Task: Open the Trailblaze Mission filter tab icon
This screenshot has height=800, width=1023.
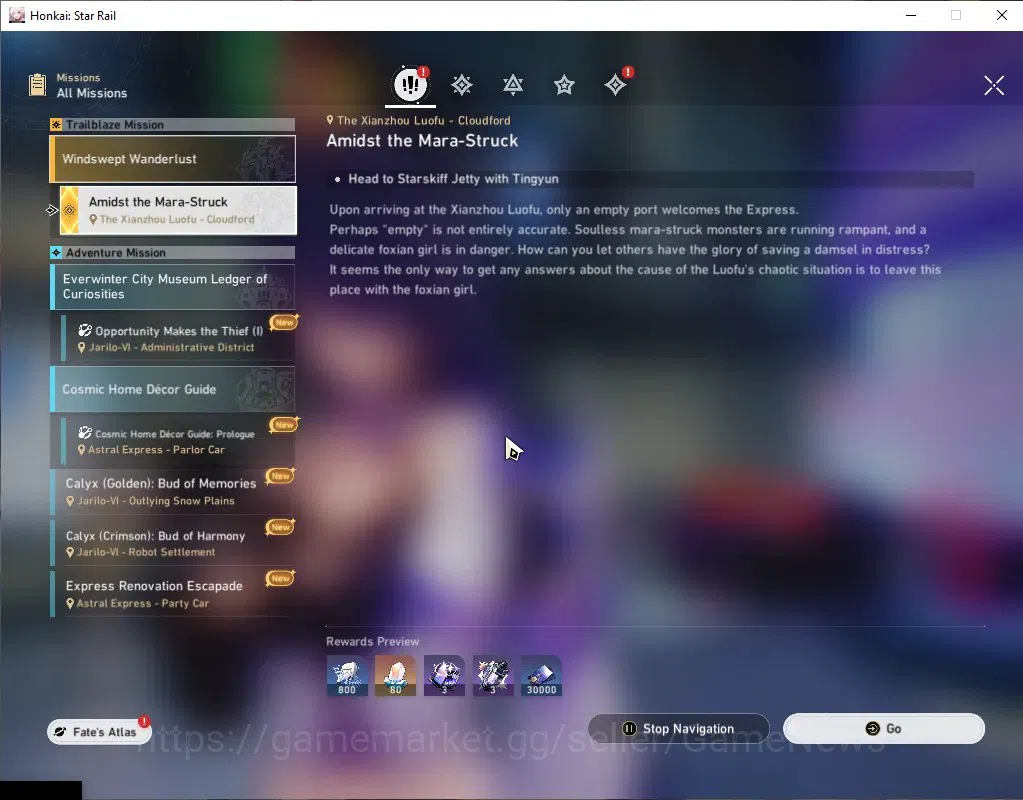Action: (462, 85)
